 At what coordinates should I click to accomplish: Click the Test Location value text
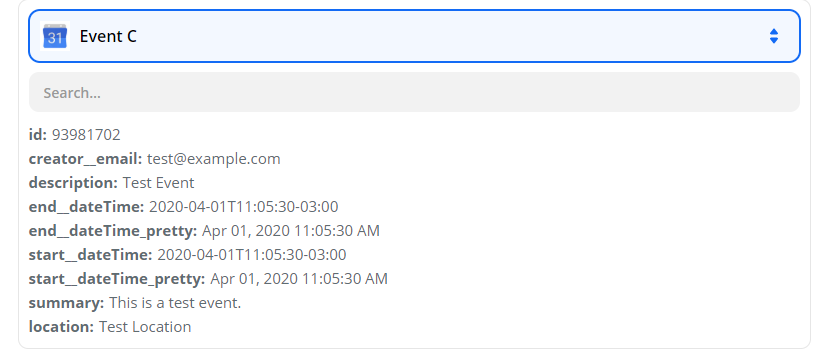145,327
